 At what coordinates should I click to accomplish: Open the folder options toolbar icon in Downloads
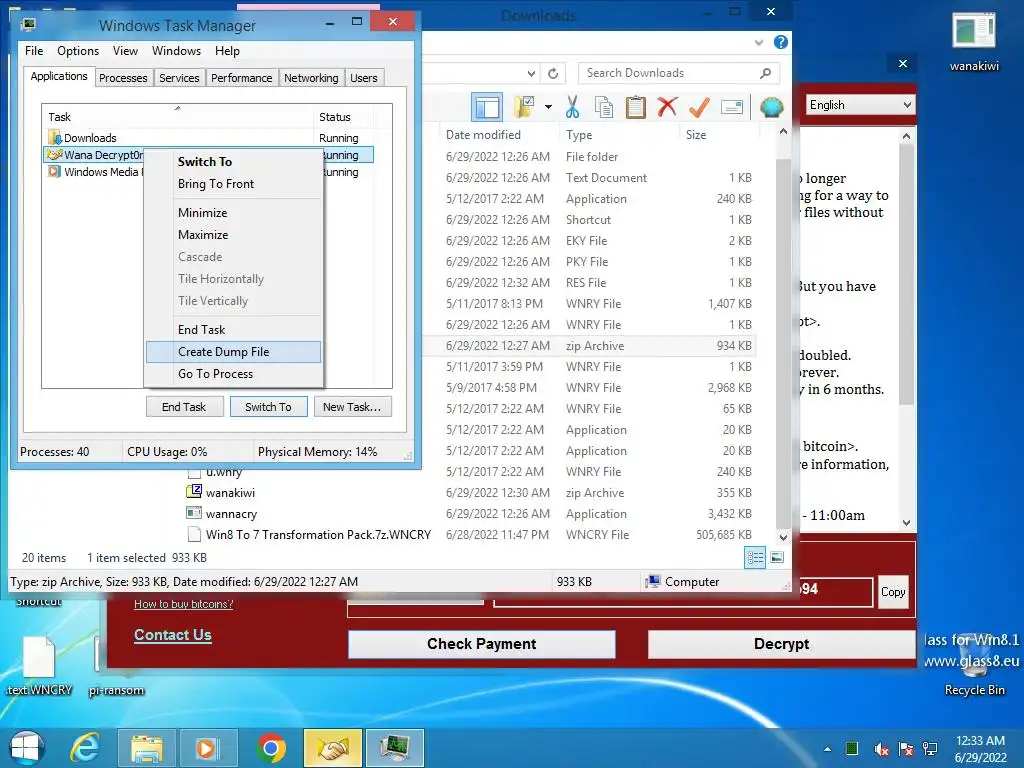pos(524,107)
